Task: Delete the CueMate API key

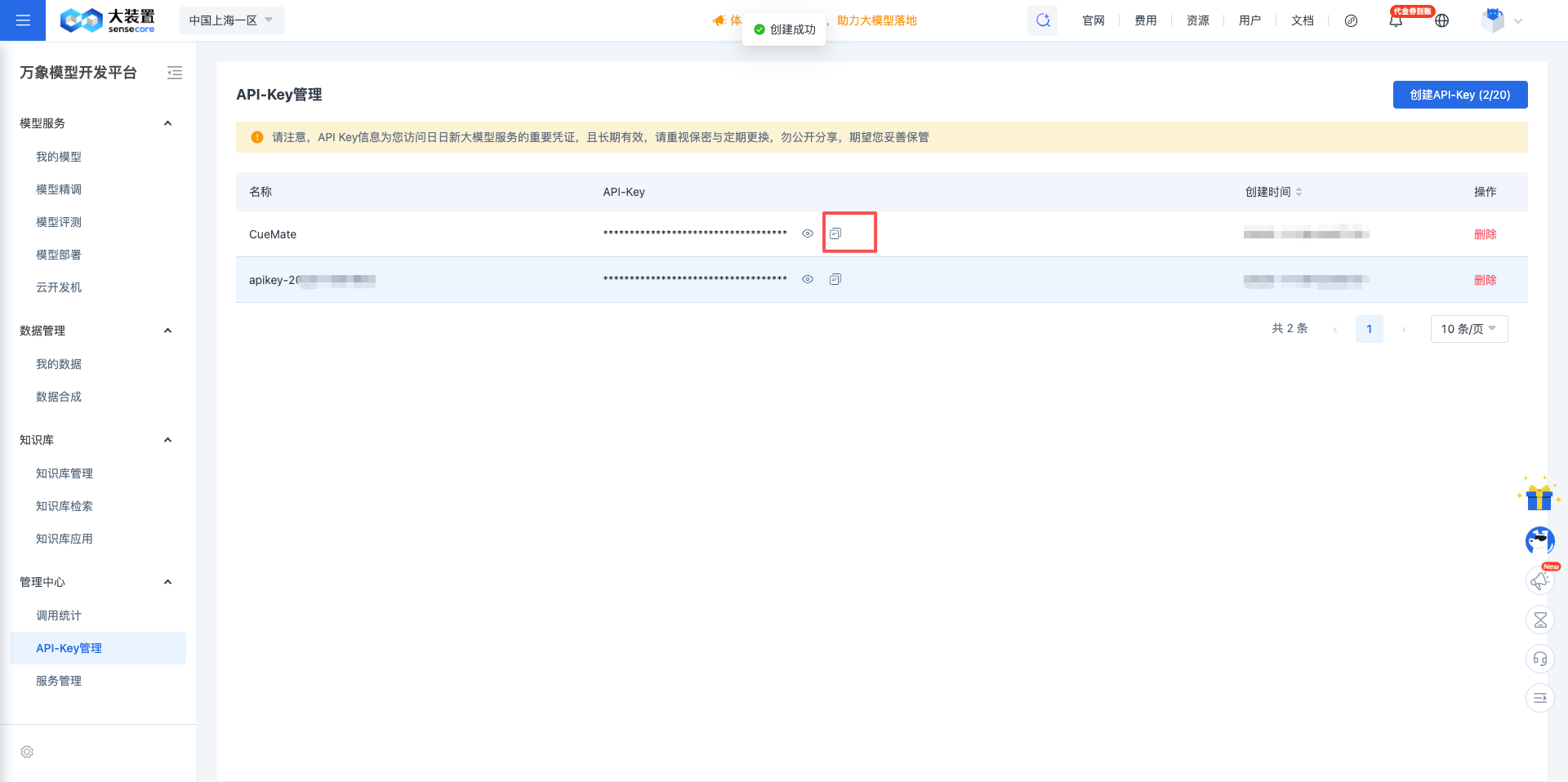Action: click(x=1485, y=233)
